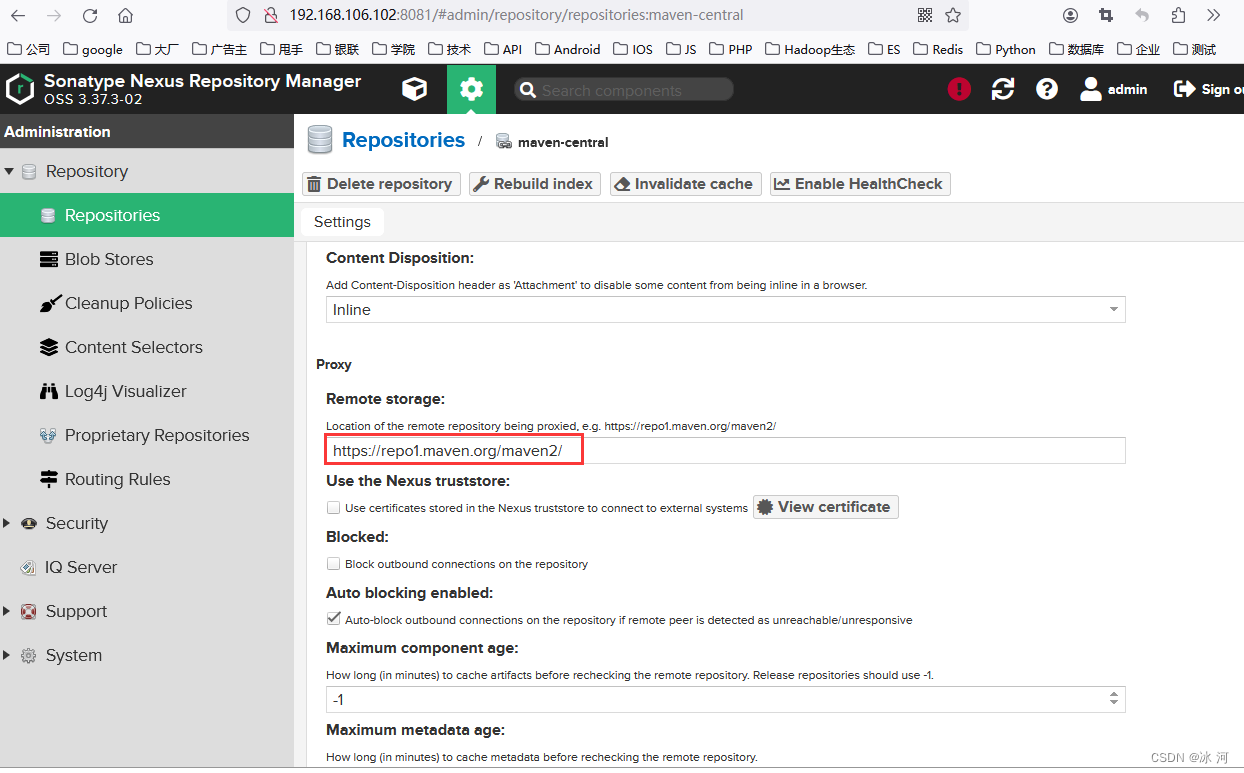This screenshot has width=1244, height=773.
Task: Click the browser address bar URL
Action: coord(516,15)
